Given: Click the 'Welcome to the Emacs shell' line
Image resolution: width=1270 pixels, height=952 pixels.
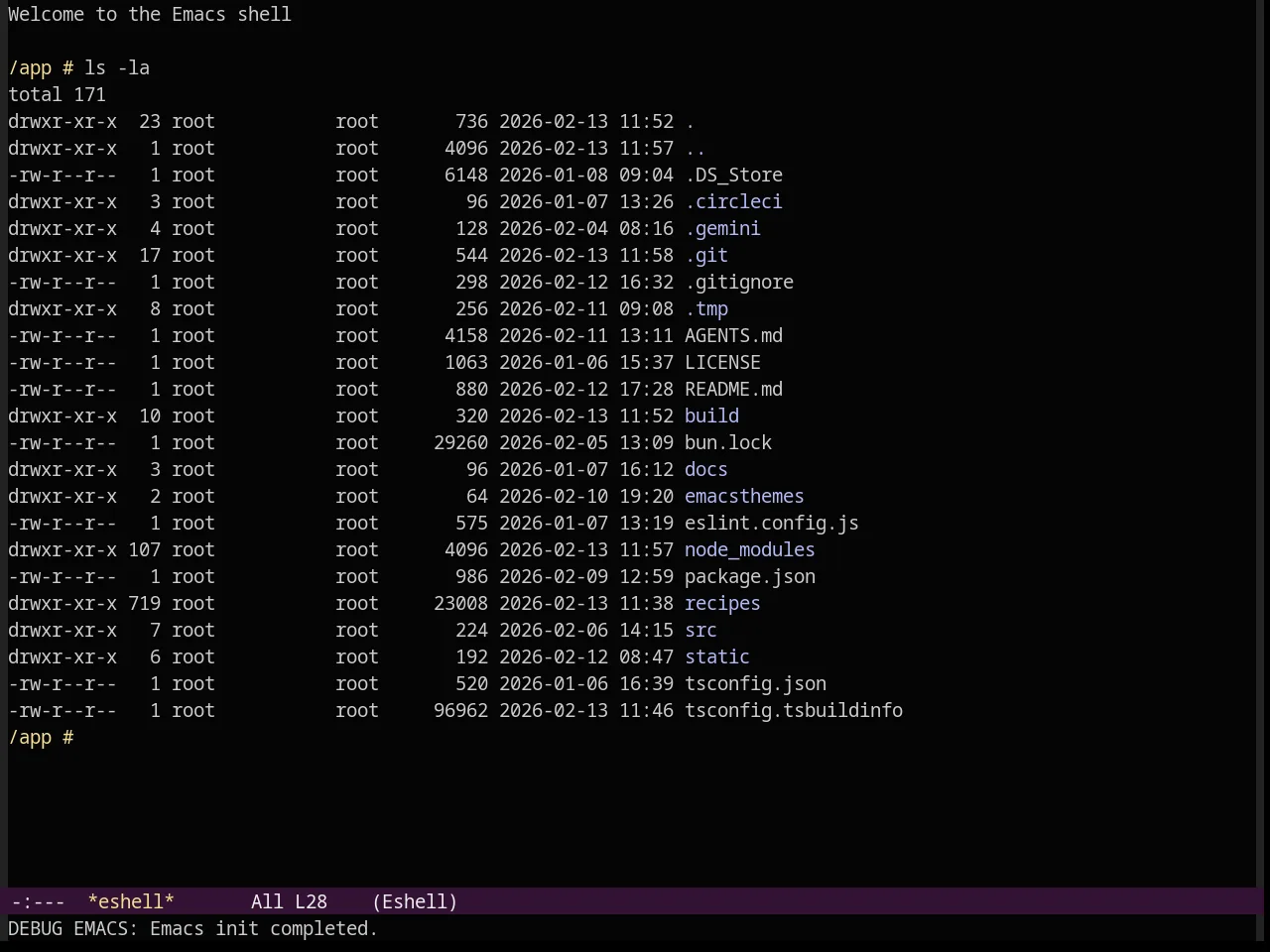Looking at the screenshot, I should coord(150,15).
